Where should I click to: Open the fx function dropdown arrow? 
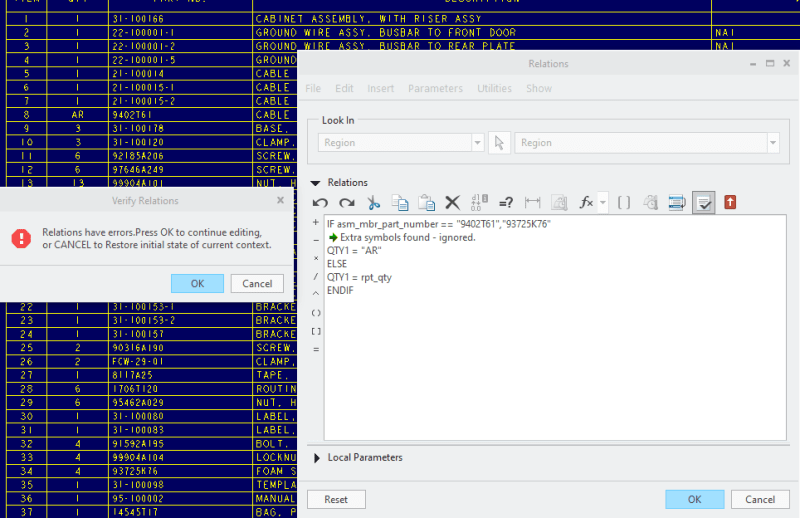[603, 203]
